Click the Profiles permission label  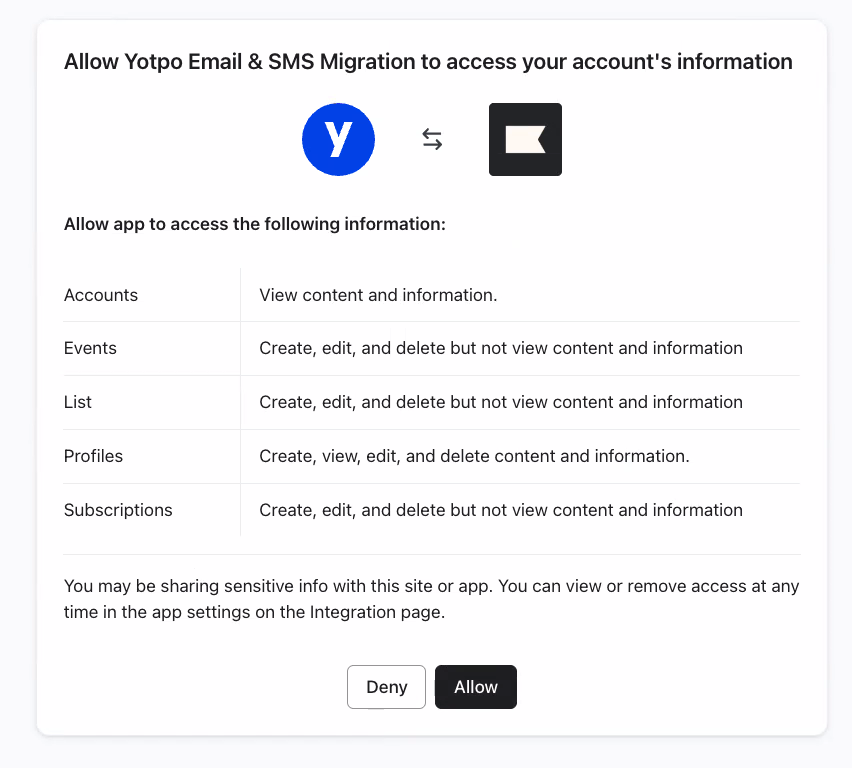pyautogui.click(x=93, y=456)
